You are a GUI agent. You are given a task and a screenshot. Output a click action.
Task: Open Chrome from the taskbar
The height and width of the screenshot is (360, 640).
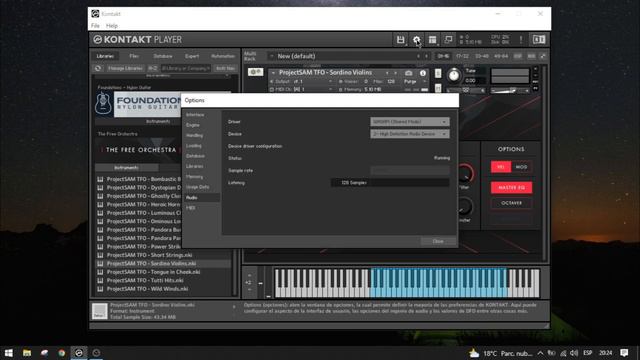62,353
